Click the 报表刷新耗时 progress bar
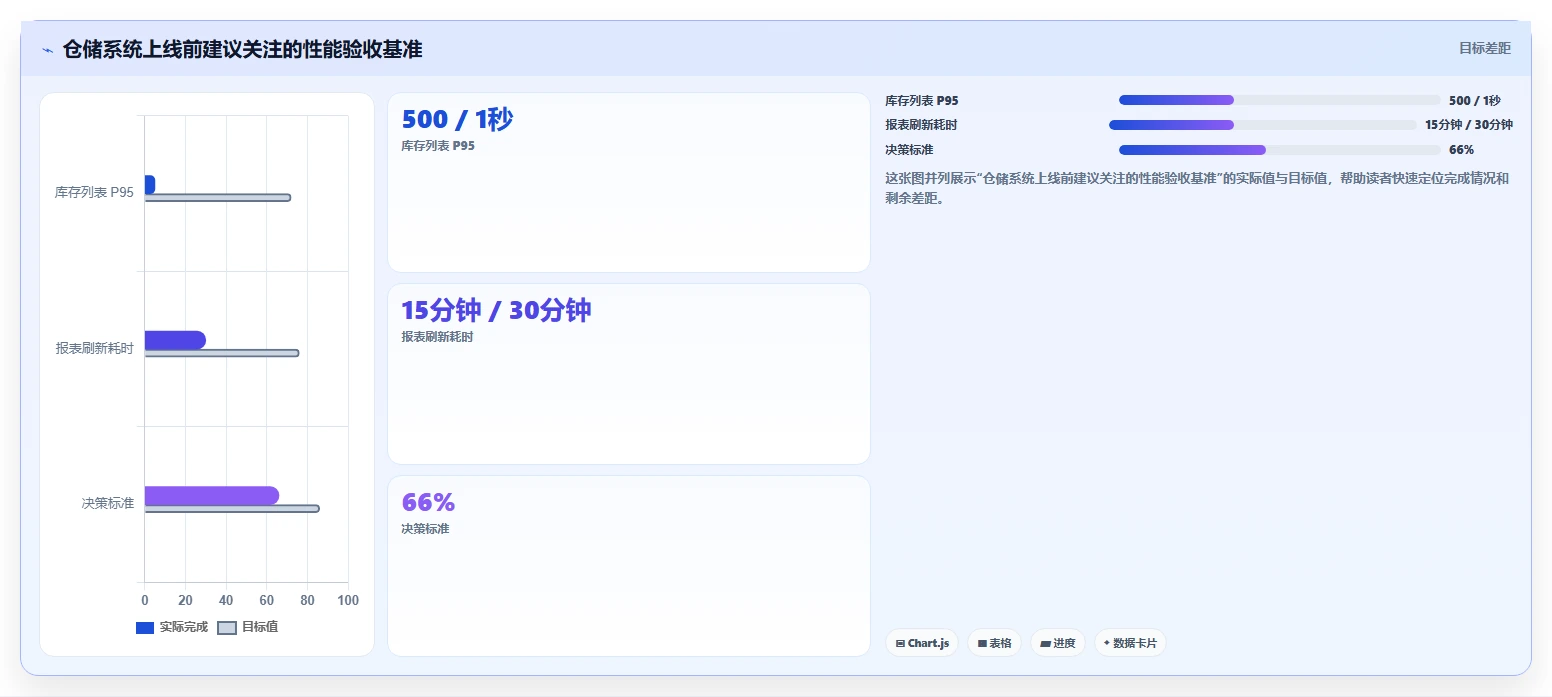Screen dimensions: 1552x697 pos(1263,125)
